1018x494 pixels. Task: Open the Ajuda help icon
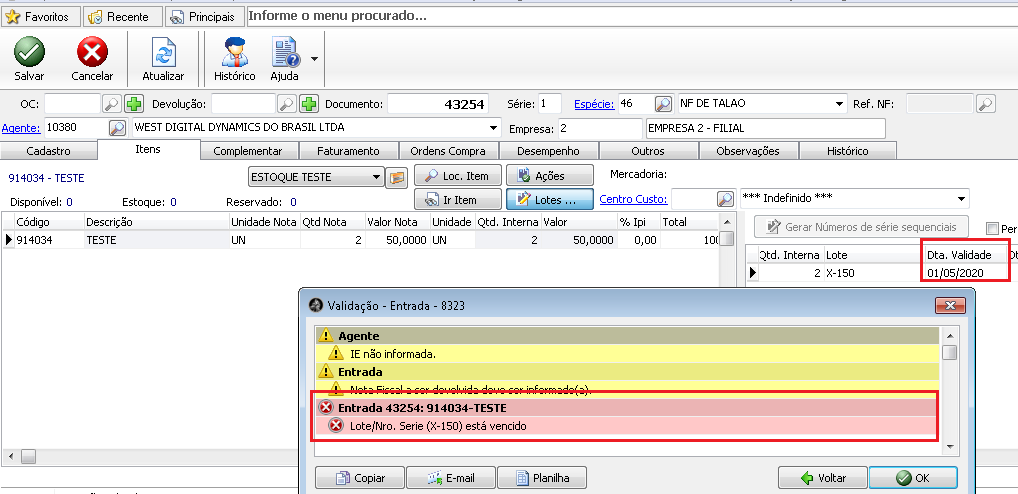click(285, 53)
